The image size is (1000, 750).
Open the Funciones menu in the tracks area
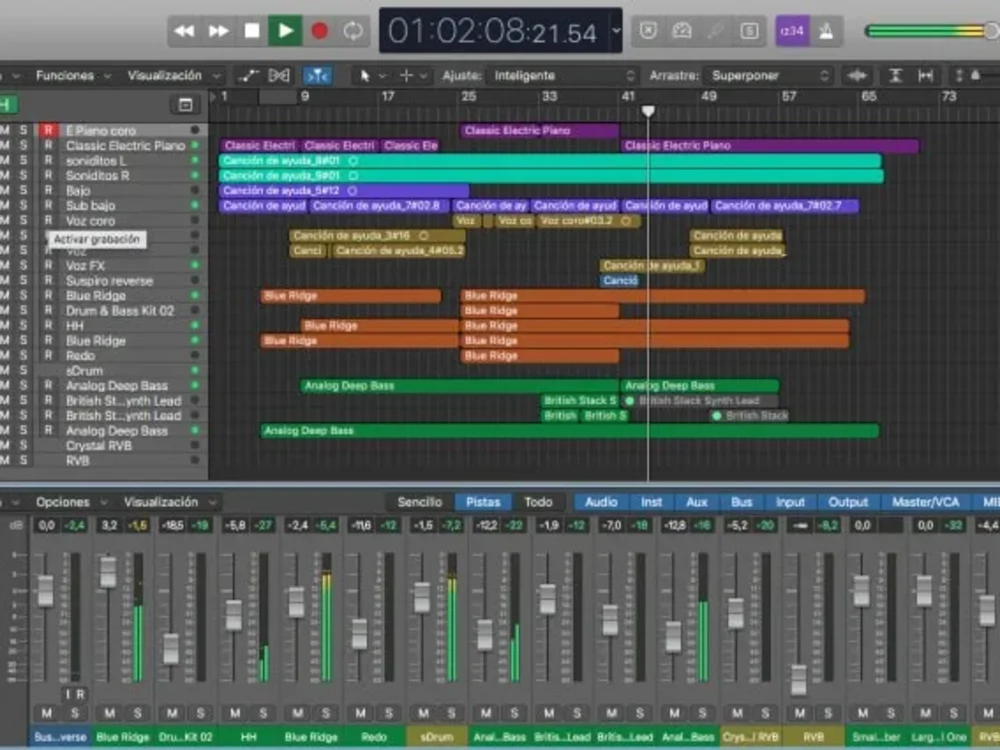pos(73,76)
